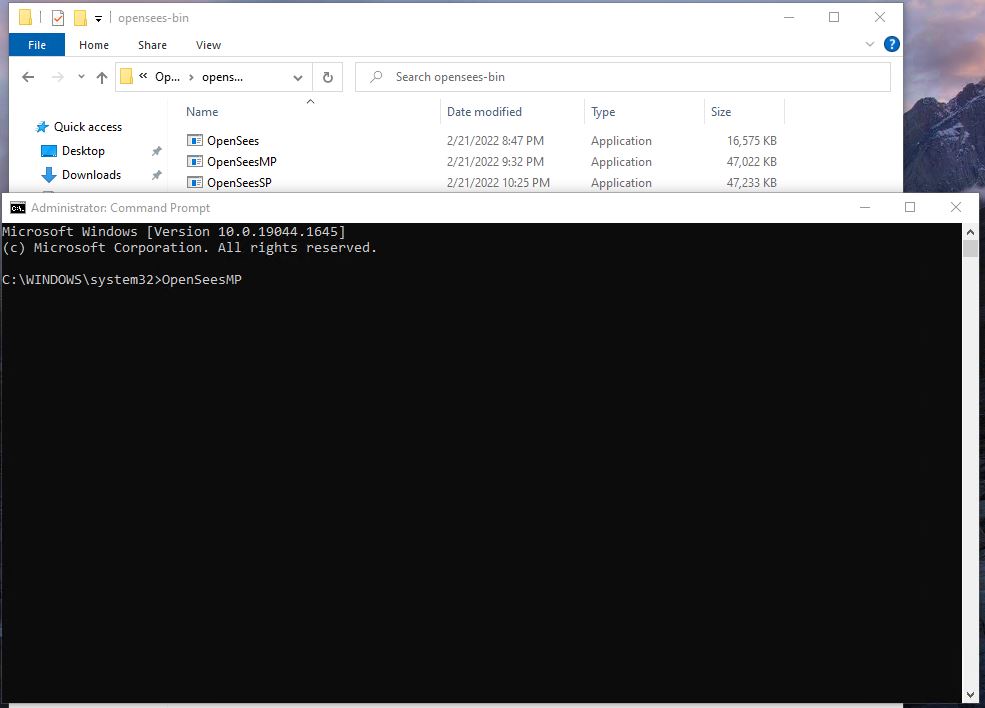This screenshot has height=708, width=985.
Task: Sort files by Size column
Action: (x=721, y=112)
